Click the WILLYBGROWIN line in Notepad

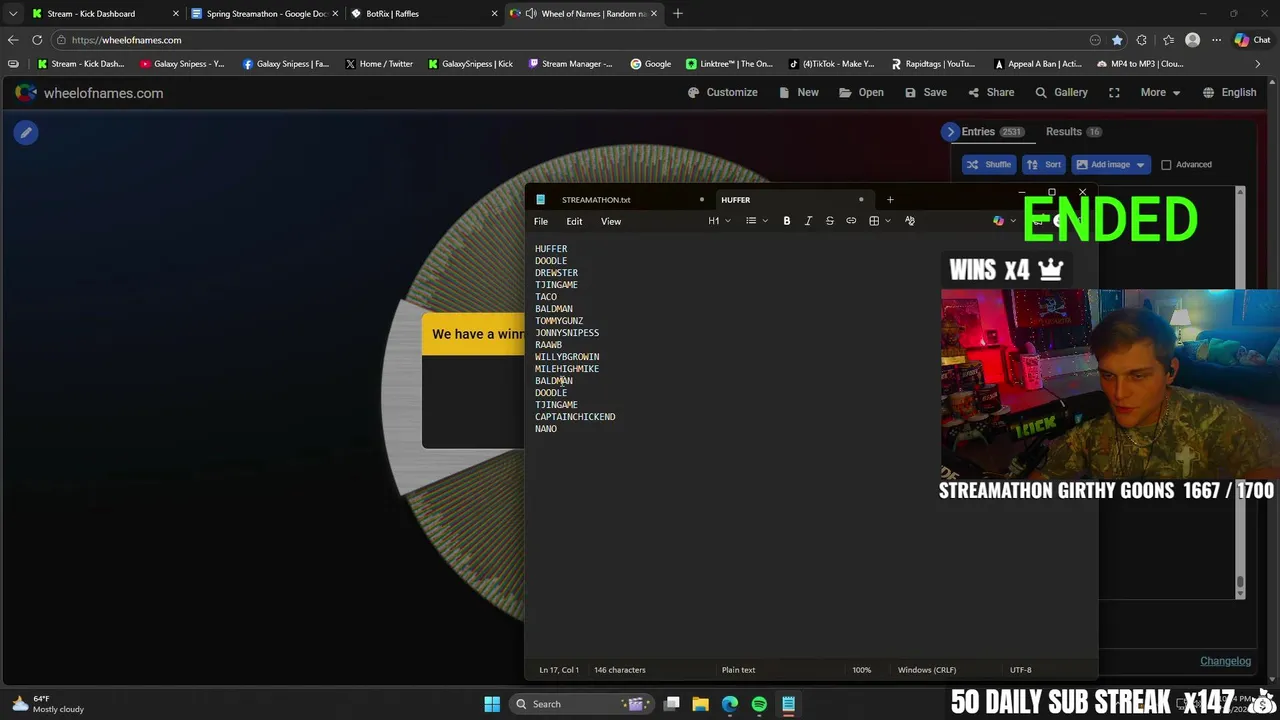click(x=567, y=357)
